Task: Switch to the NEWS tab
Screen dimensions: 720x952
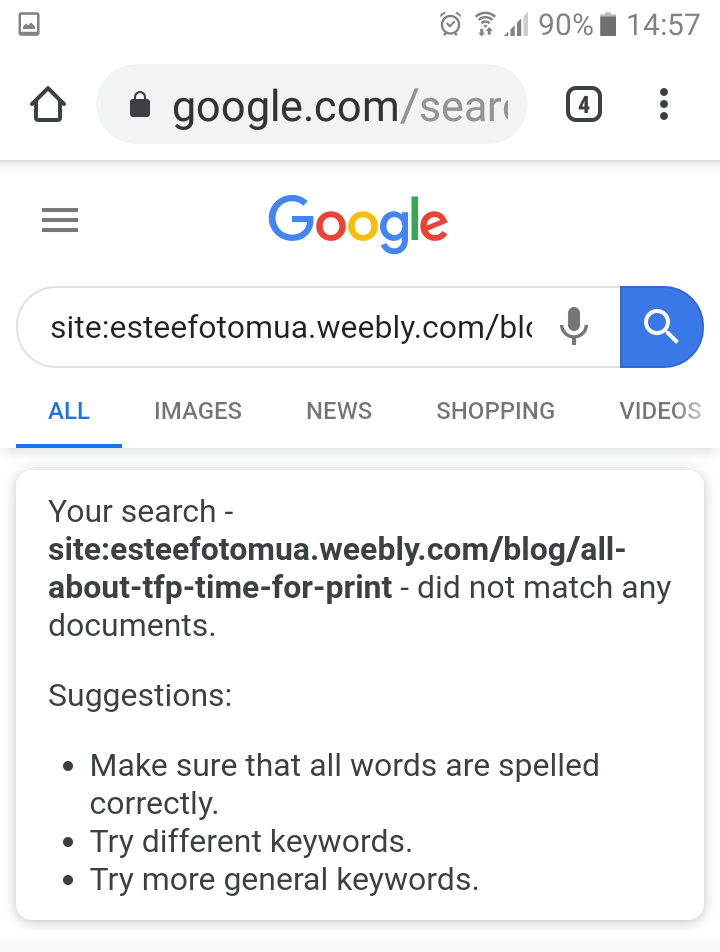Action: tap(339, 411)
